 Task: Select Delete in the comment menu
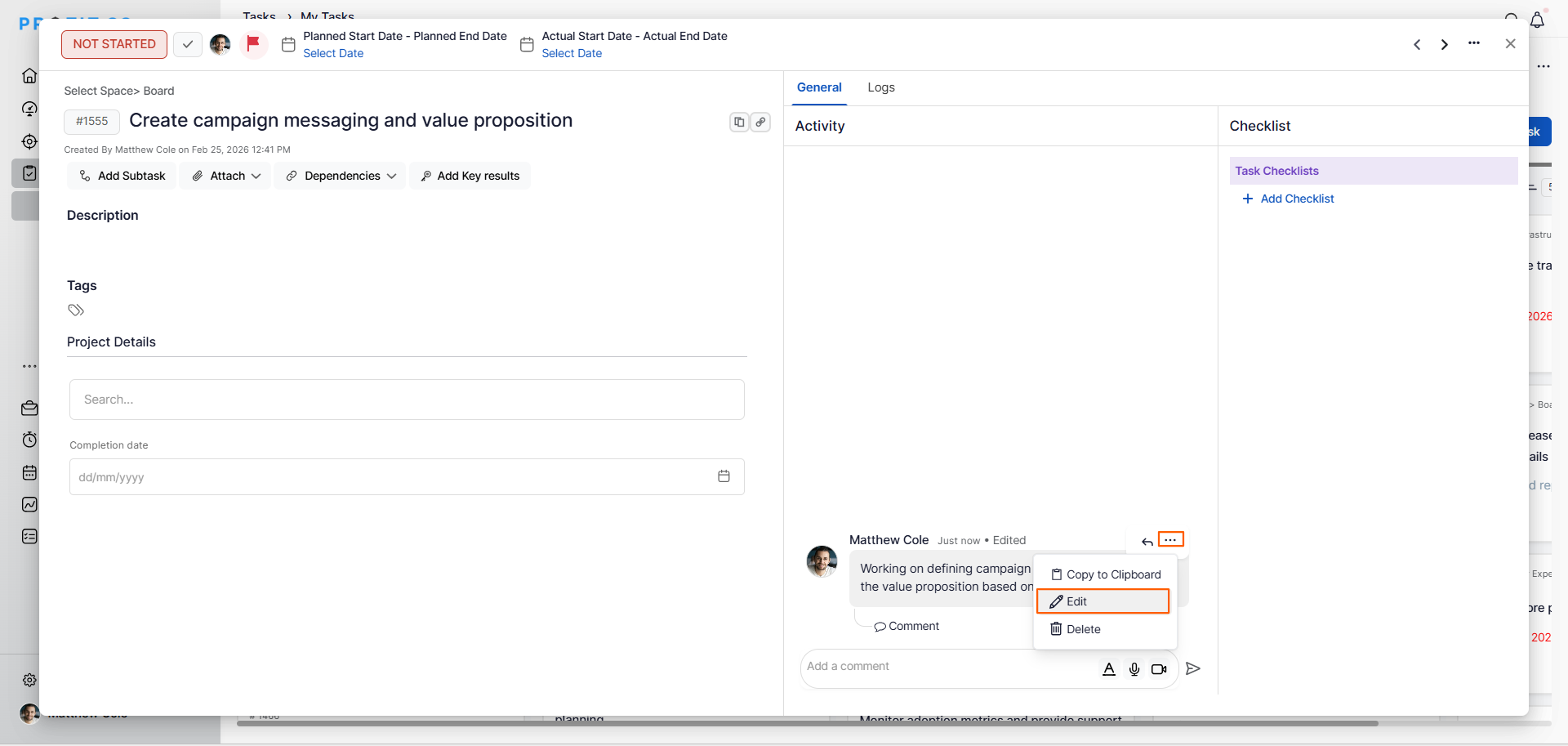(x=1083, y=629)
